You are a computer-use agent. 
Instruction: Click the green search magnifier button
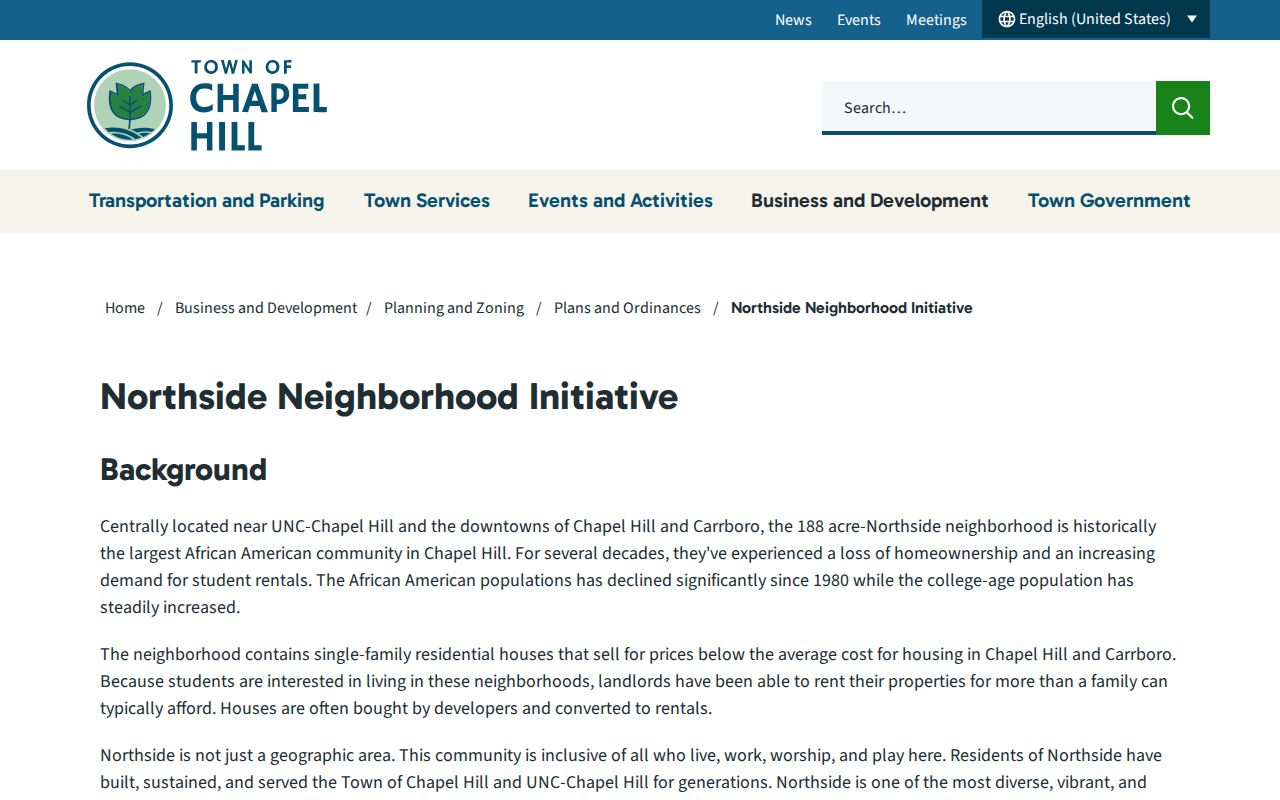[1183, 108]
